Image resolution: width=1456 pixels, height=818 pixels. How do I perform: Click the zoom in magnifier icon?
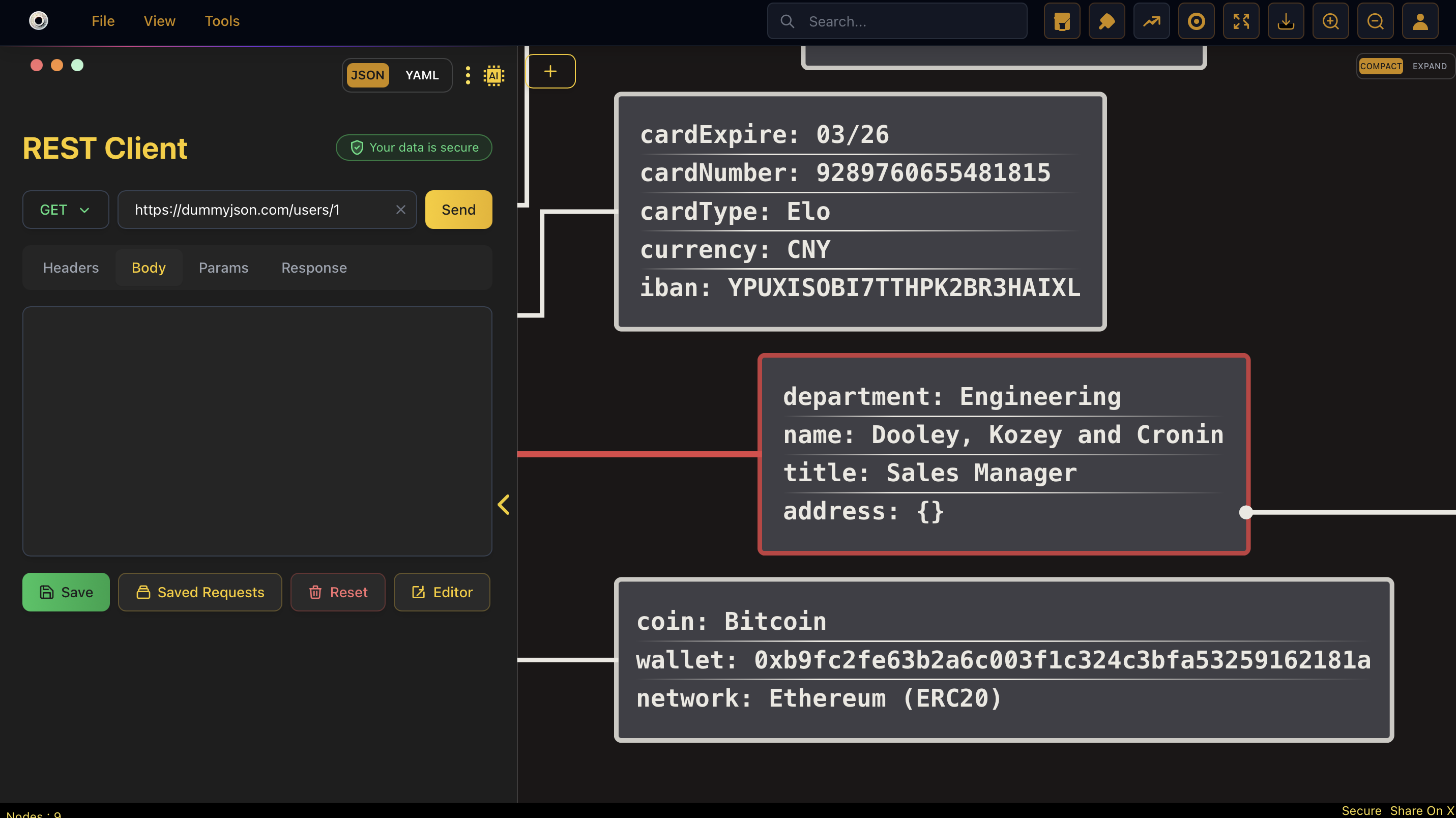coord(1330,21)
